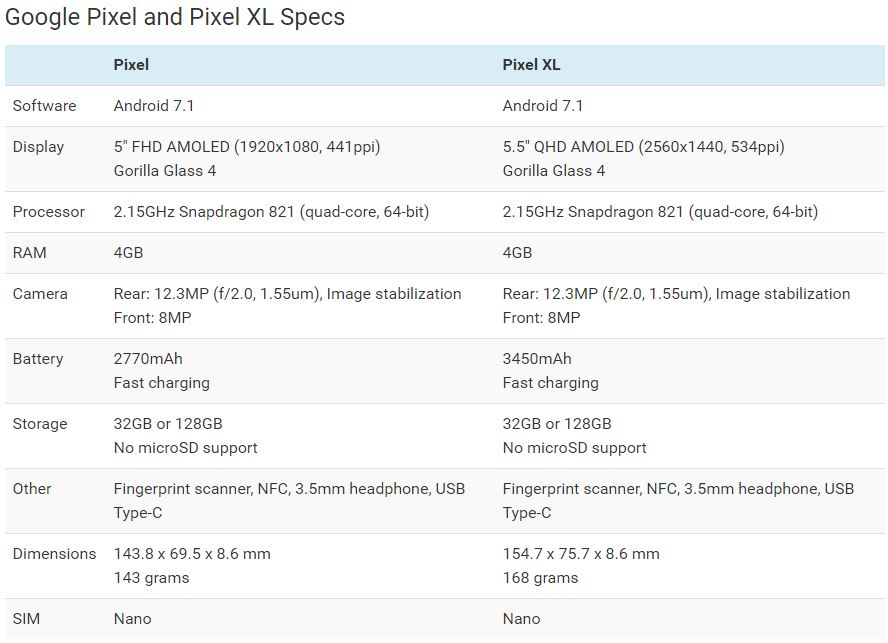The width and height of the screenshot is (888, 643).
Task: Click the Processor row label
Action: point(49,212)
